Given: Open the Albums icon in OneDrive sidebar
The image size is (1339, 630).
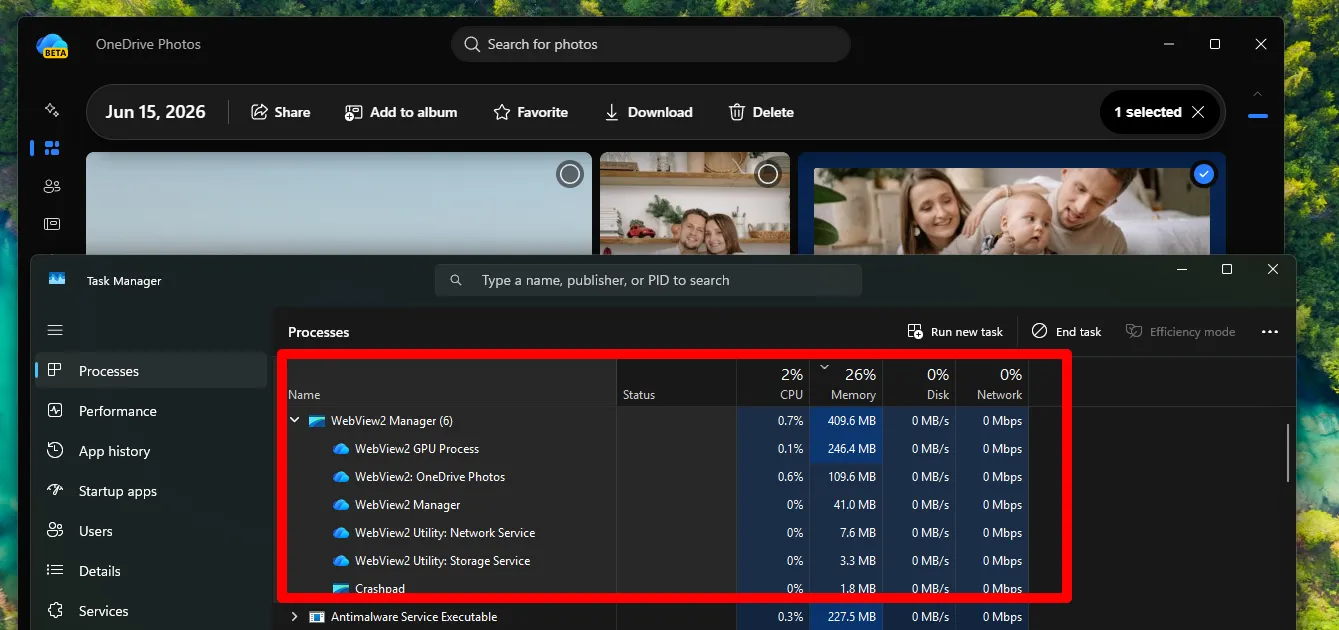Looking at the screenshot, I should tap(52, 224).
